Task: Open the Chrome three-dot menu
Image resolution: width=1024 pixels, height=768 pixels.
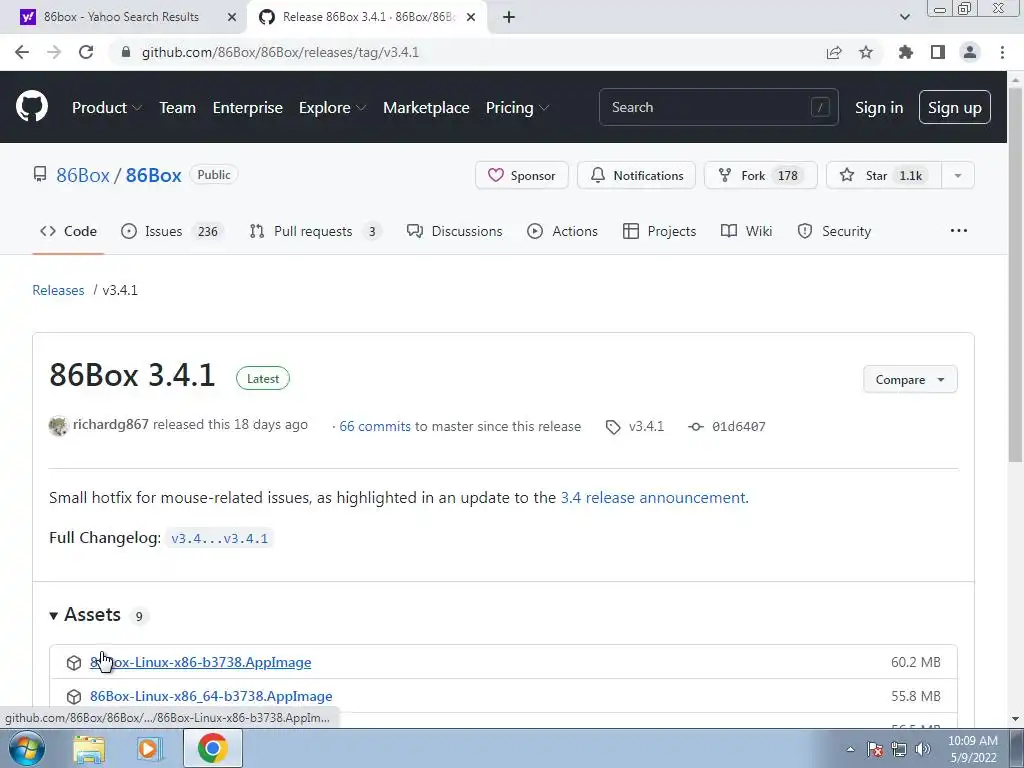Action: 1002,52
